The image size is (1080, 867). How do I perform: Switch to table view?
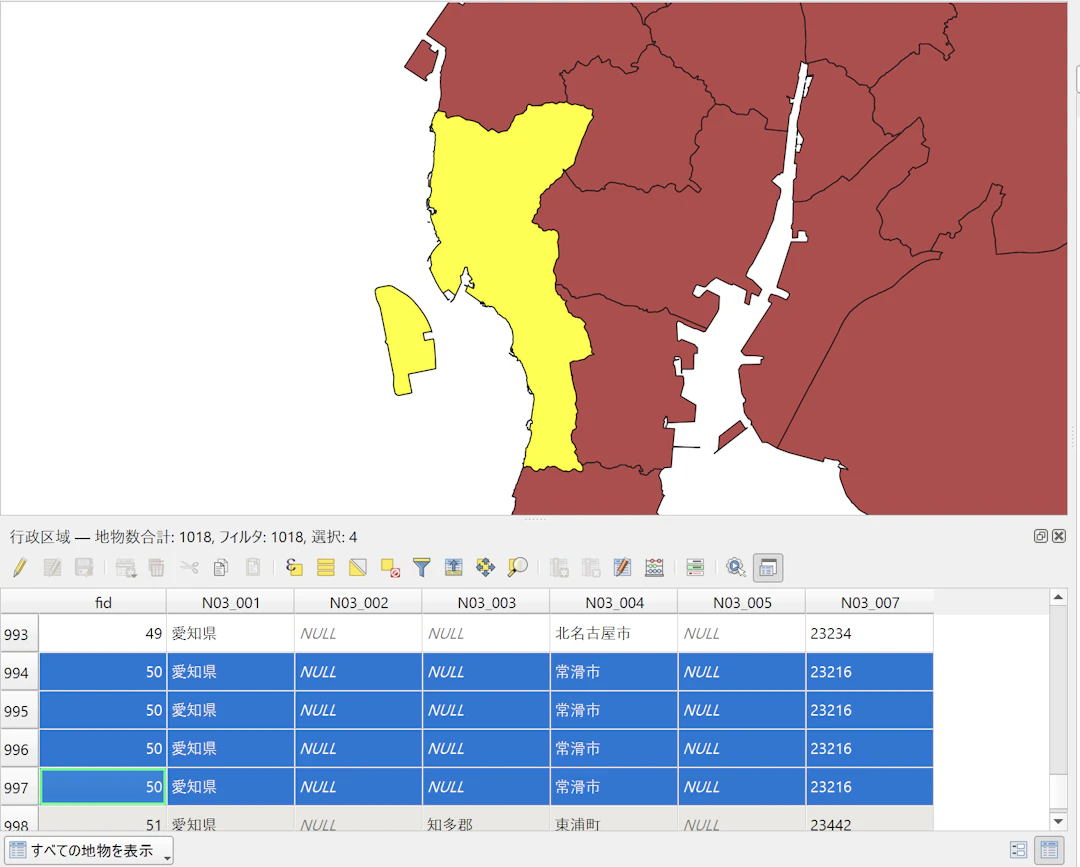coord(1049,850)
